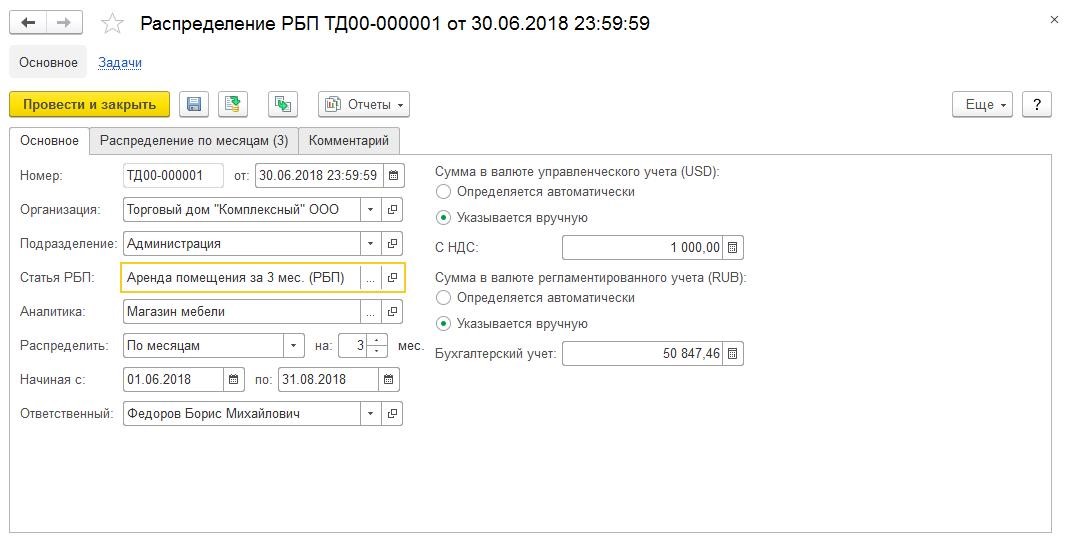Click Провести и закрыть button
The width and height of the screenshot is (1067, 543).
click(x=89, y=104)
